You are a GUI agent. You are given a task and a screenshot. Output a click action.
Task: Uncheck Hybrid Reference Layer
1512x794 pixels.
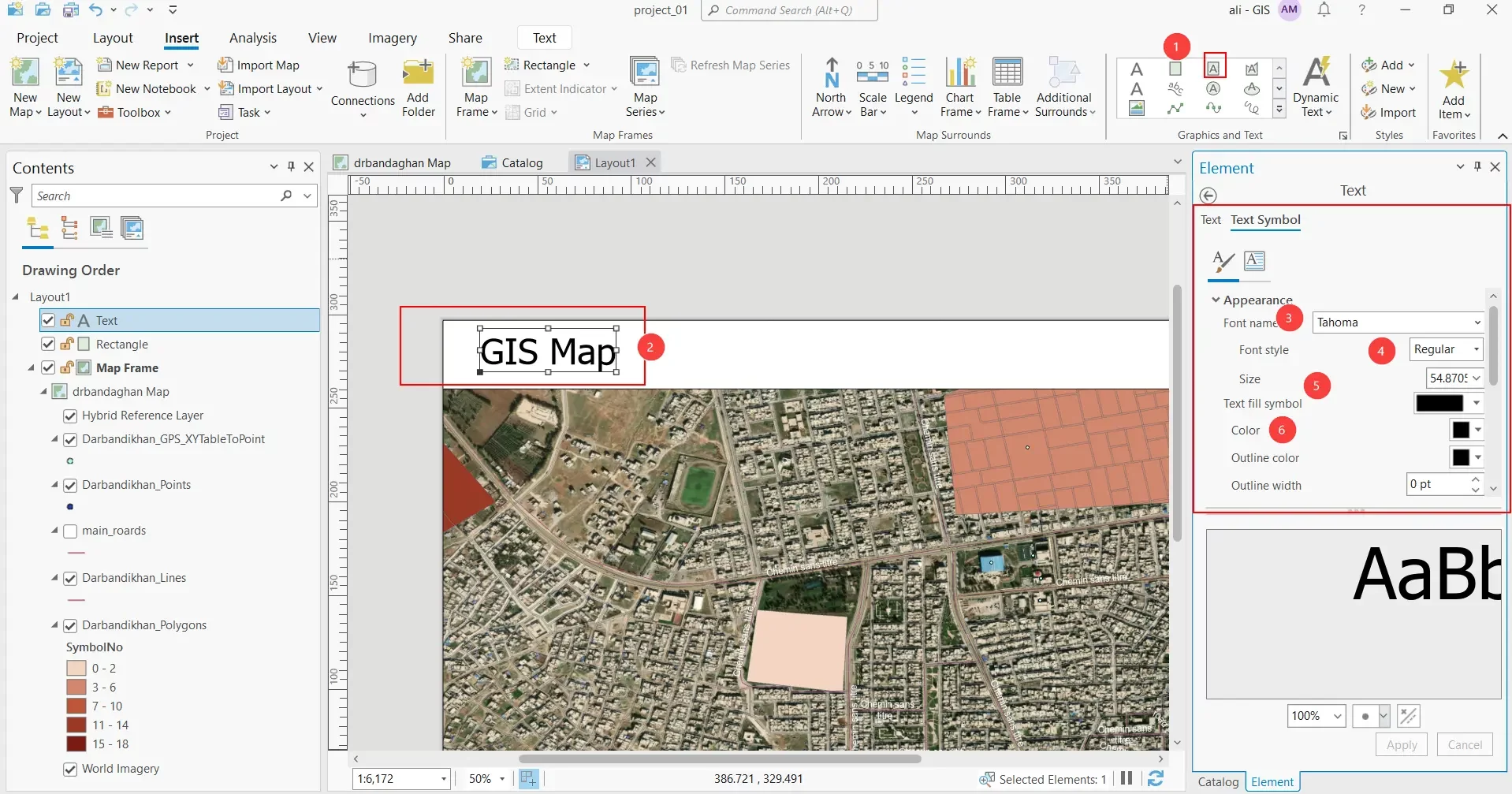click(70, 416)
